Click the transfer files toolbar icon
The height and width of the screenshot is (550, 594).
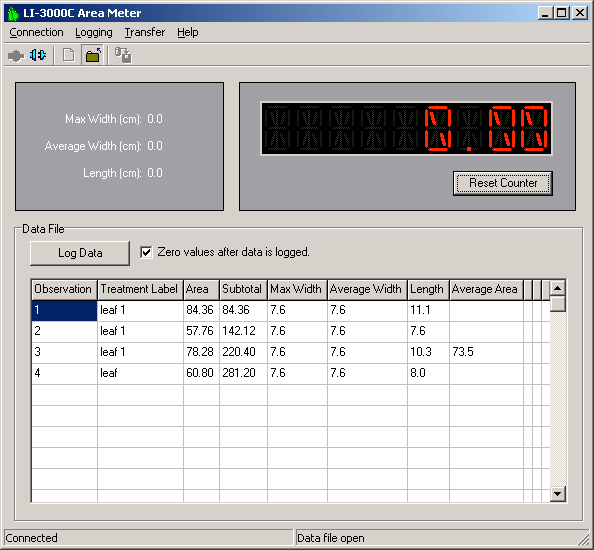click(123, 55)
